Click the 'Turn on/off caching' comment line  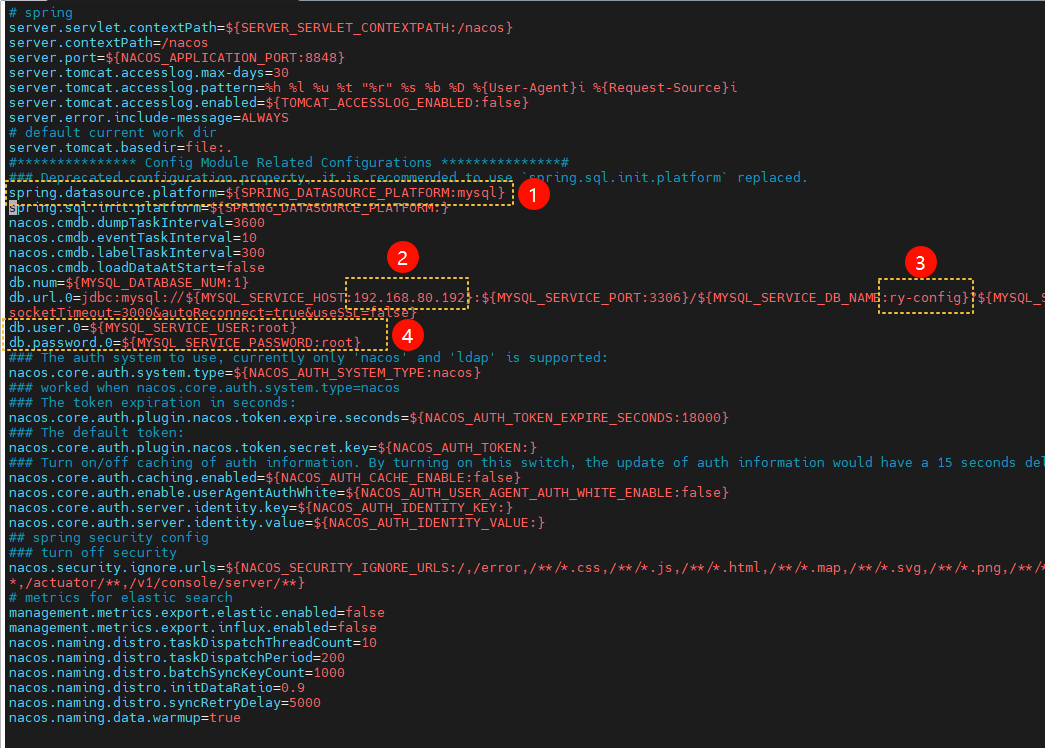[526, 463]
